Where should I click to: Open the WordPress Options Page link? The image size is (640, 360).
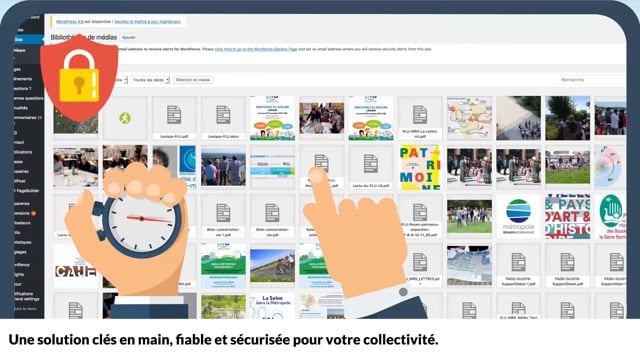pos(256,49)
